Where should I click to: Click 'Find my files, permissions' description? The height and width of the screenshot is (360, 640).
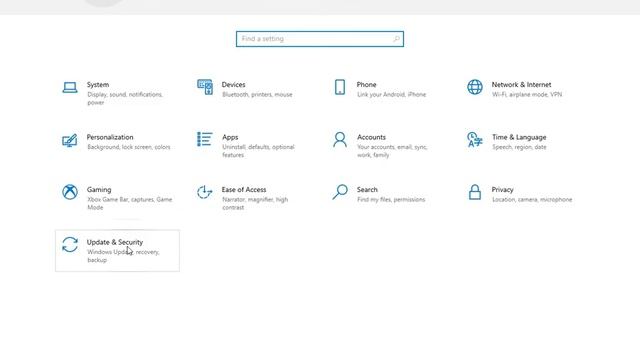point(391,200)
